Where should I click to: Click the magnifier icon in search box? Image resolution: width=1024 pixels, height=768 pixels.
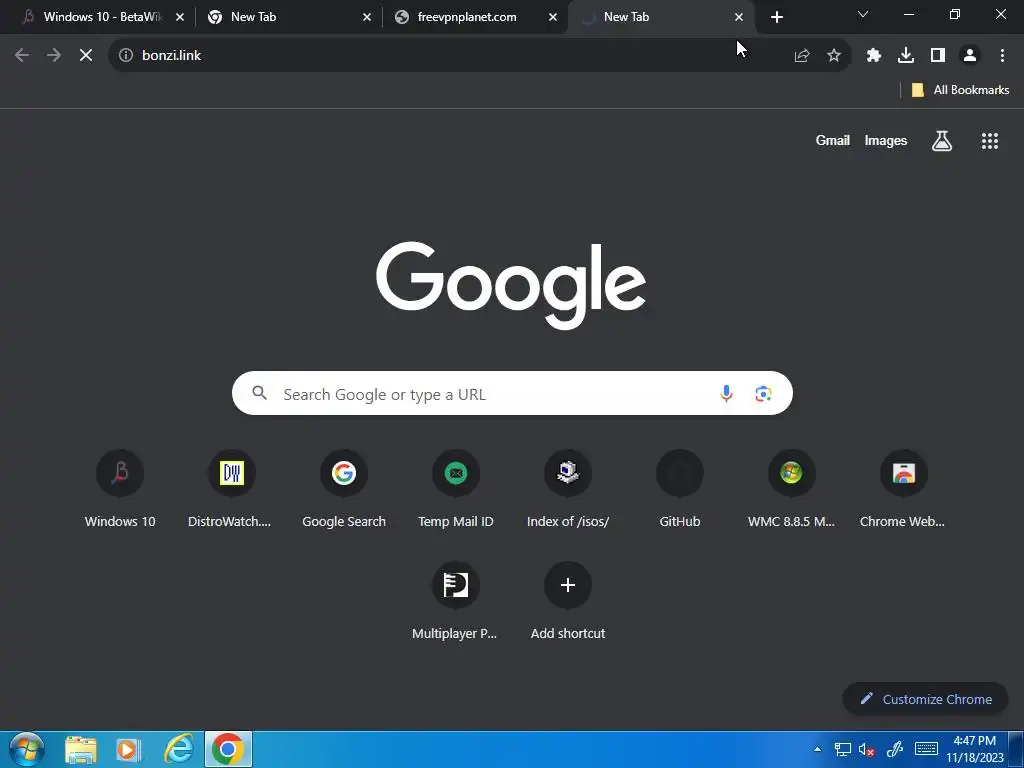click(x=259, y=392)
